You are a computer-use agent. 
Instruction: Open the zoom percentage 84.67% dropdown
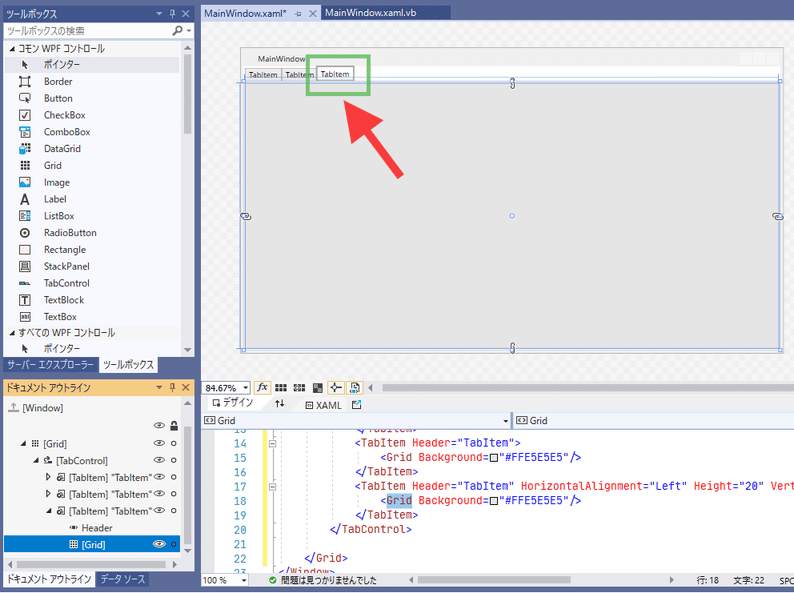(246, 388)
